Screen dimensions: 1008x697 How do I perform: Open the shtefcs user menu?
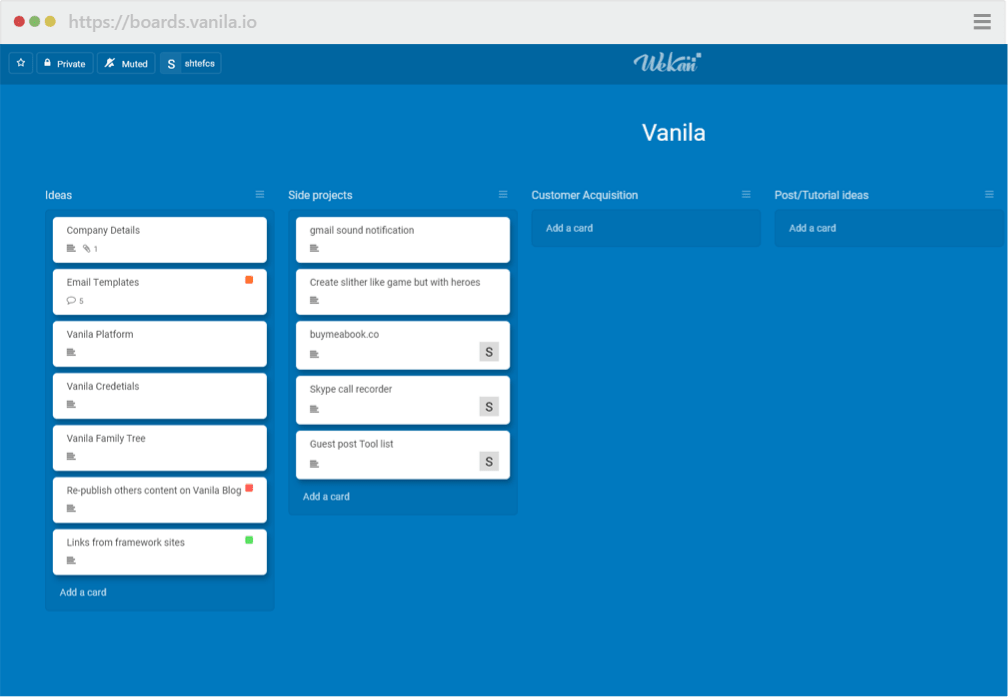(191, 63)
